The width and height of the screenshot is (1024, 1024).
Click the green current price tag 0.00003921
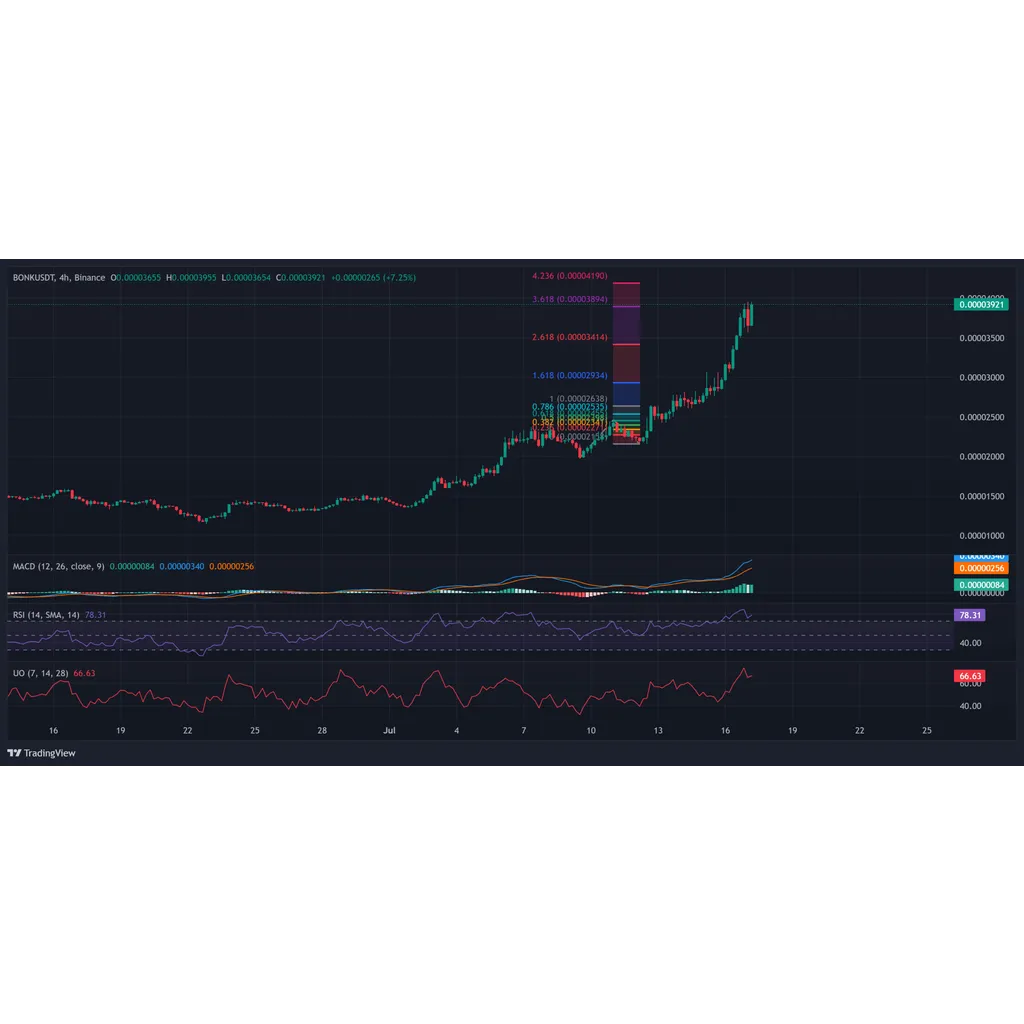tap(981, 304)
